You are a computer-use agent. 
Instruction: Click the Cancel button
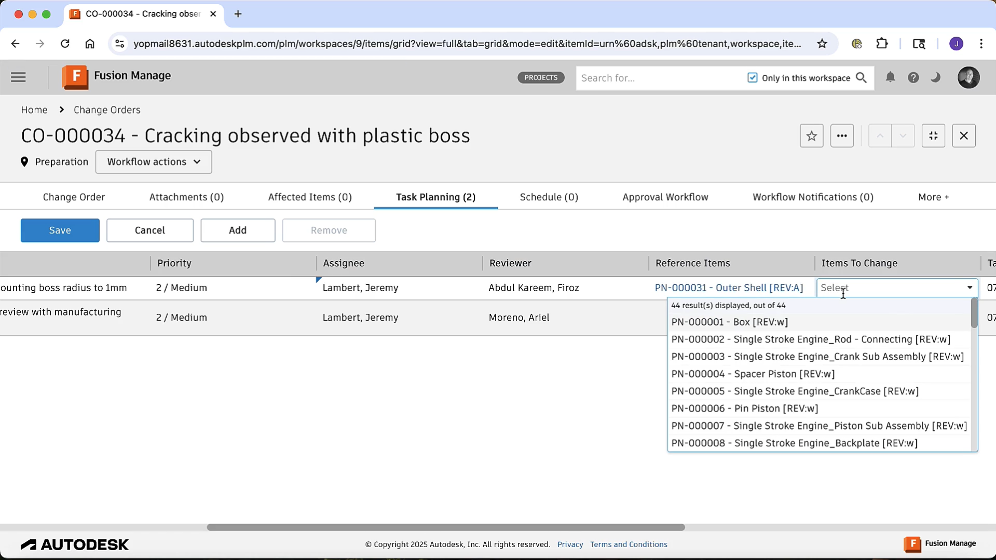(x=150, y=230)
